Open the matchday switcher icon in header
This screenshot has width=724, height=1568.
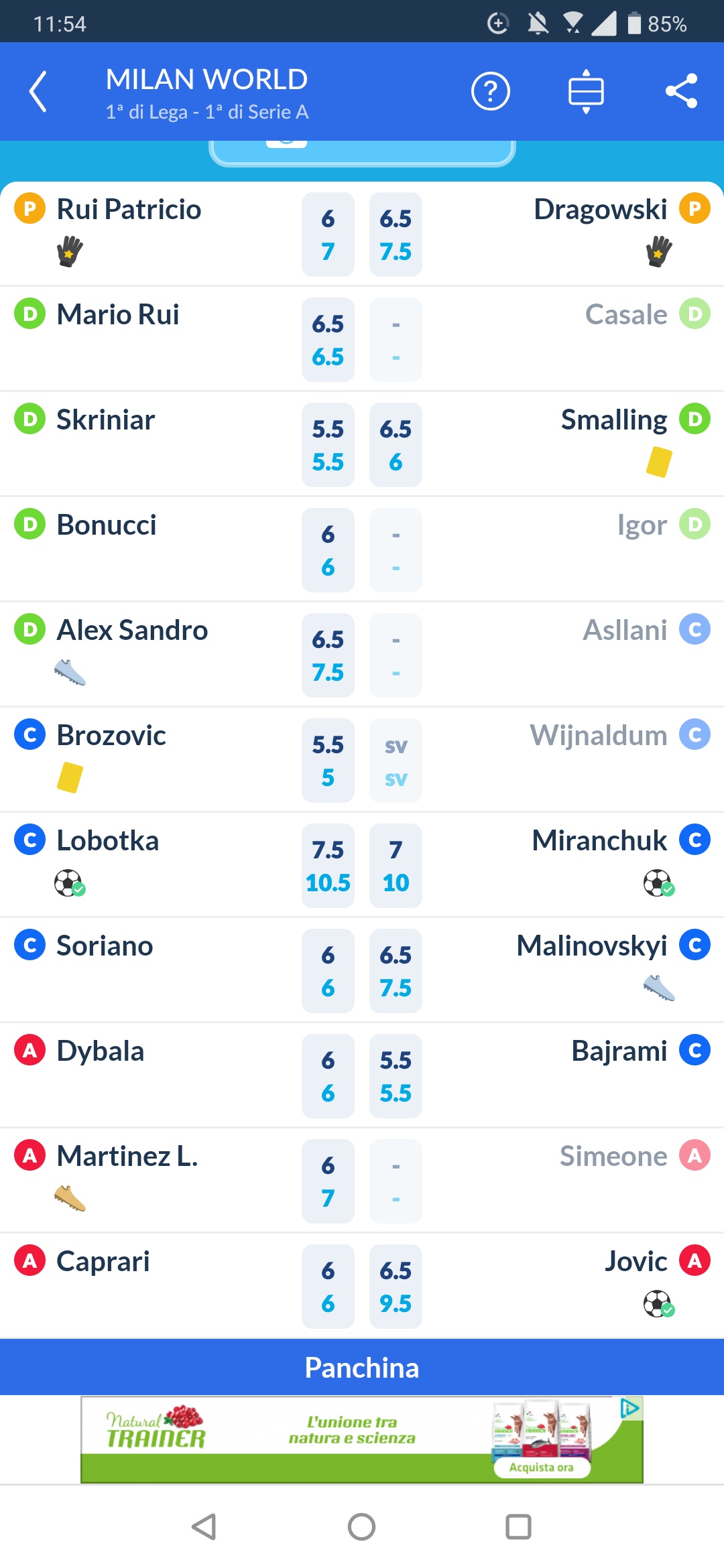tap(586, 91)
